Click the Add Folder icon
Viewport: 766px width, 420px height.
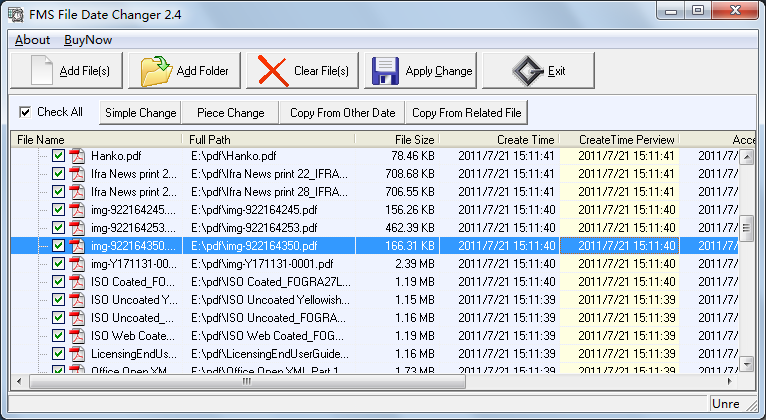[157, 71]
